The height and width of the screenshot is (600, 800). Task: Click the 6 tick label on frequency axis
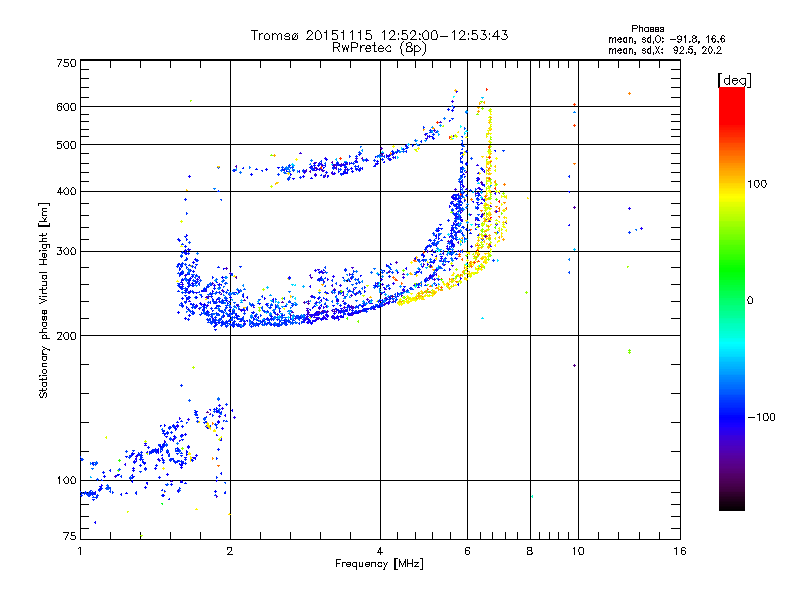(x=467, y=551)
